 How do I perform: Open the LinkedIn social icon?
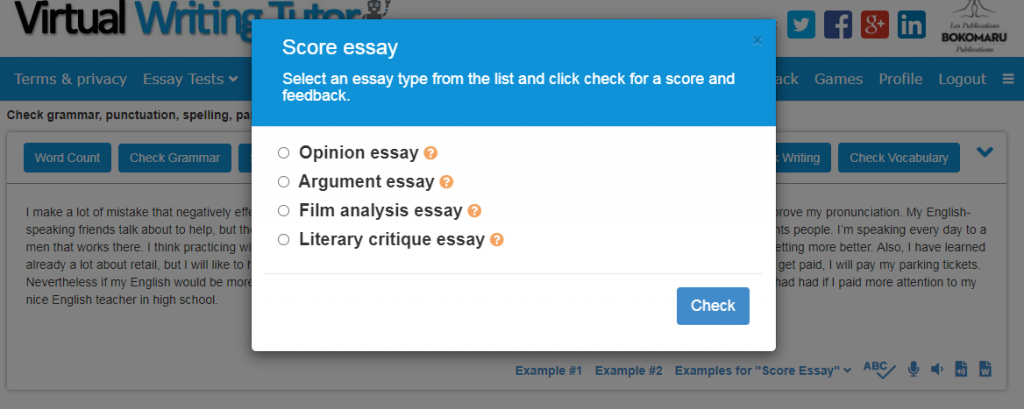tap(912, 25)
